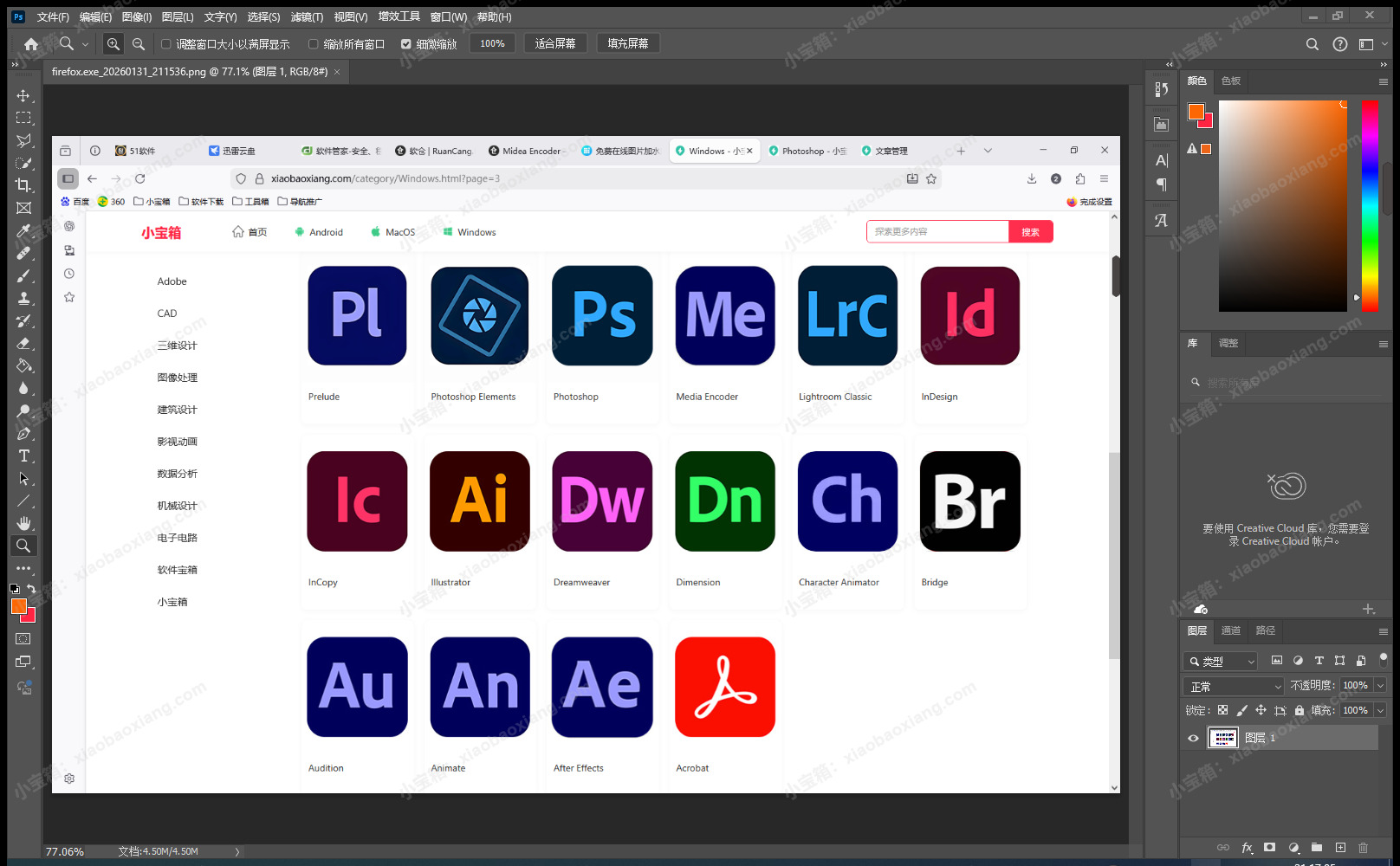Select the Move tool
The width and height of the screenshot is (1400, 866).
[23, 95]
